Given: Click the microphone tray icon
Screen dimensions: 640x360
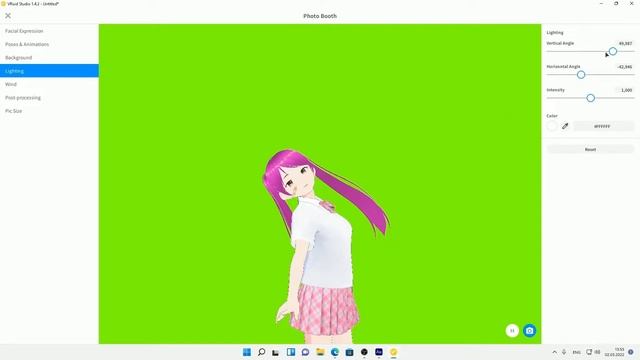Looking at the screenshot, I should click(x=564, y=352).
